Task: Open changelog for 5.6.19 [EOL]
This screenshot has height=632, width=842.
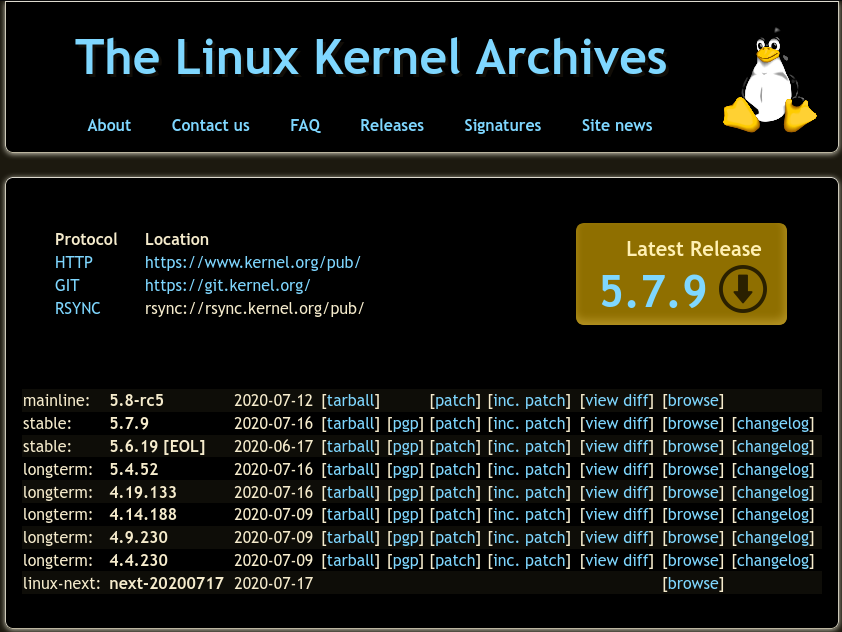Action: pyautogui.click(x=773, y=446)
